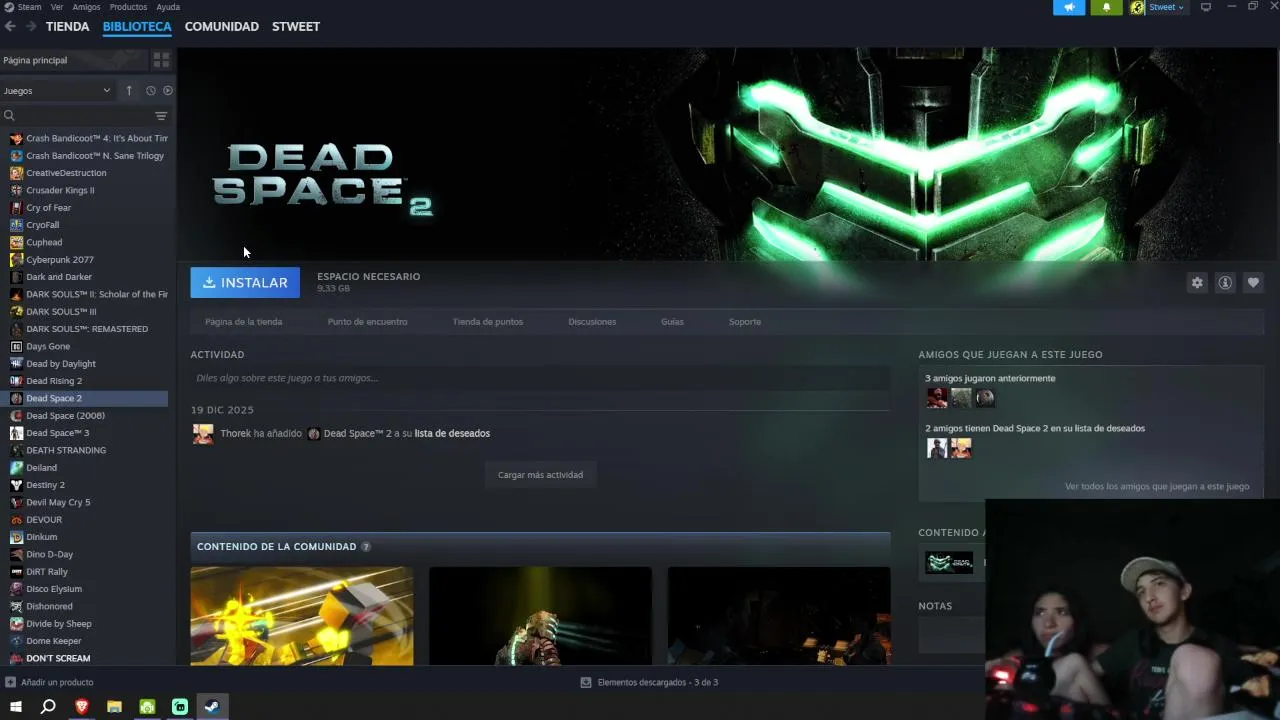Click the library search input field
The image size is (1280, 720).
[x=84, y=116]
